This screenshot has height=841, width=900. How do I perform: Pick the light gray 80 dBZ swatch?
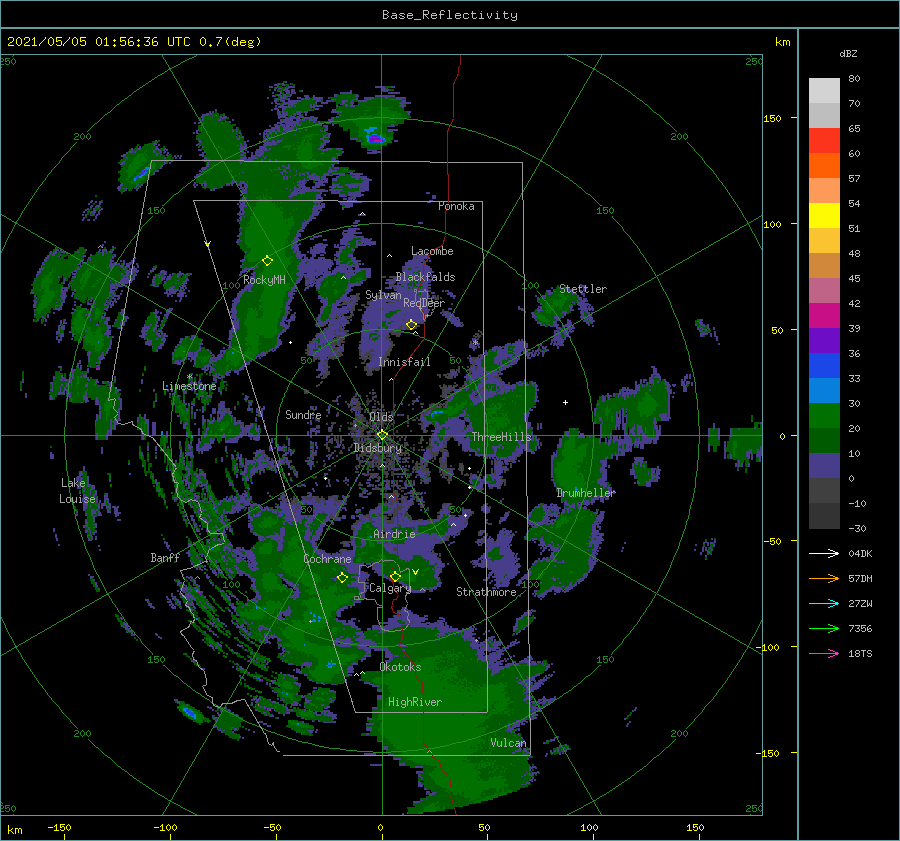(x=824, y=90)
